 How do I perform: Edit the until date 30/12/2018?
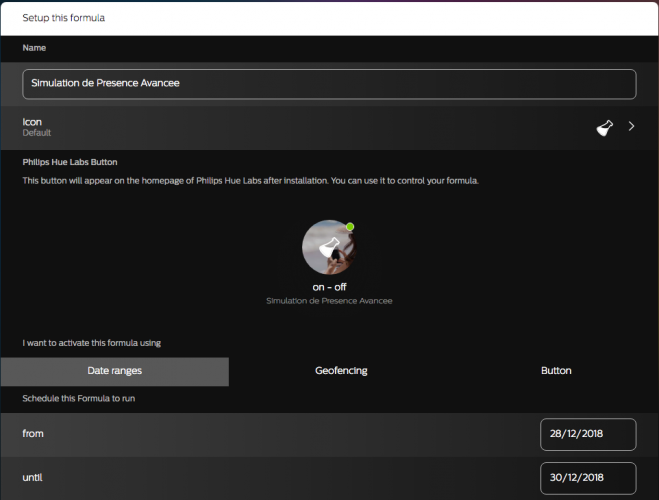point(588,478)
